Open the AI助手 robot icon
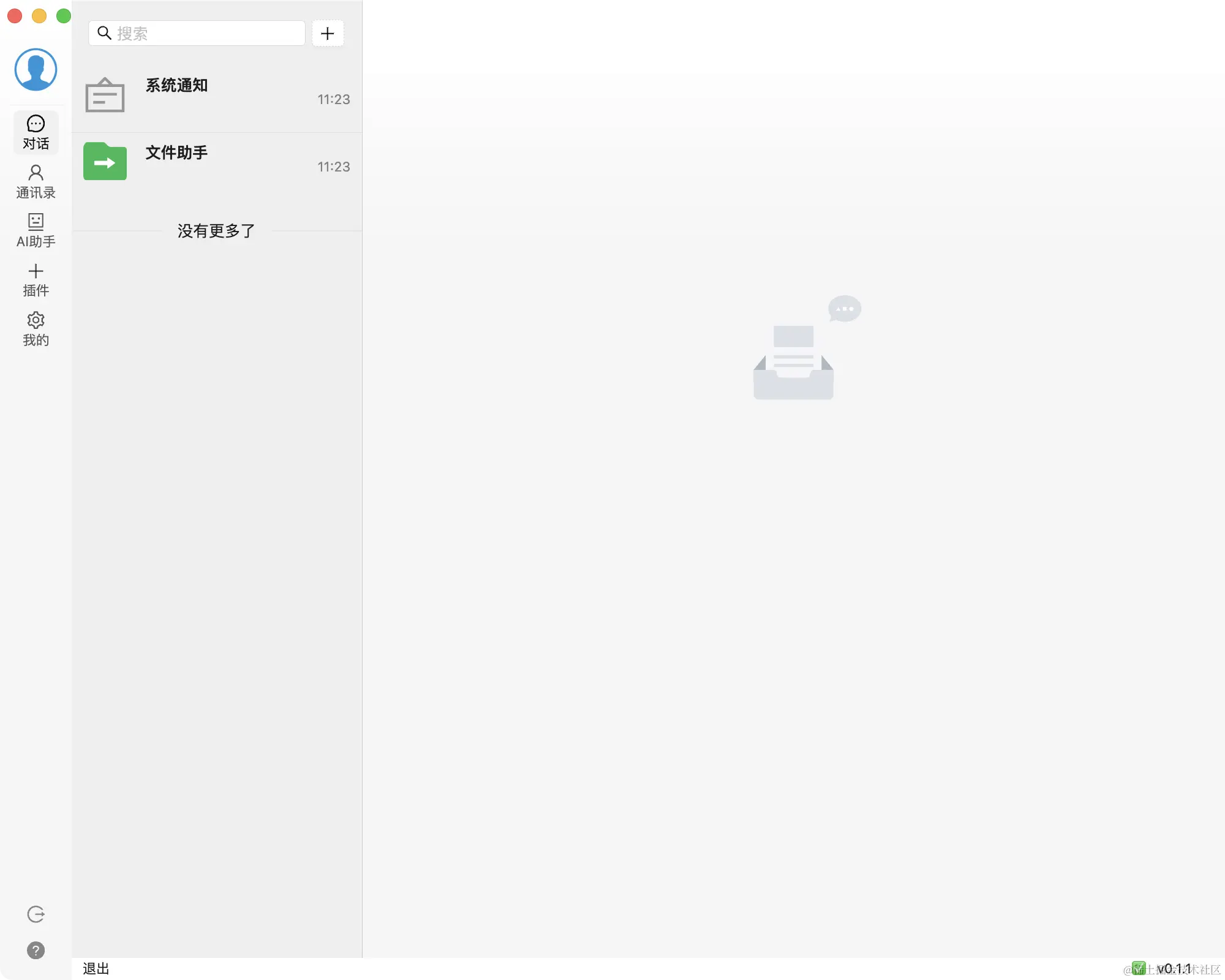1225x980 pixels. coord(36,221)
